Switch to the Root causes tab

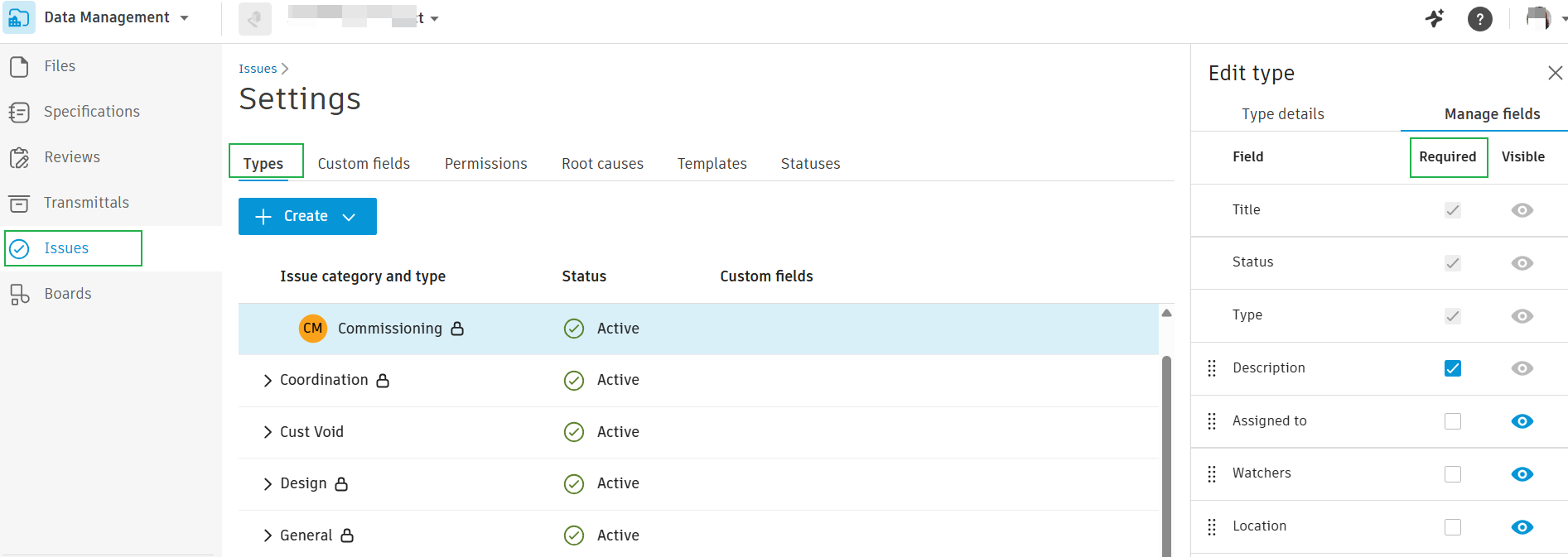point(602,164)
